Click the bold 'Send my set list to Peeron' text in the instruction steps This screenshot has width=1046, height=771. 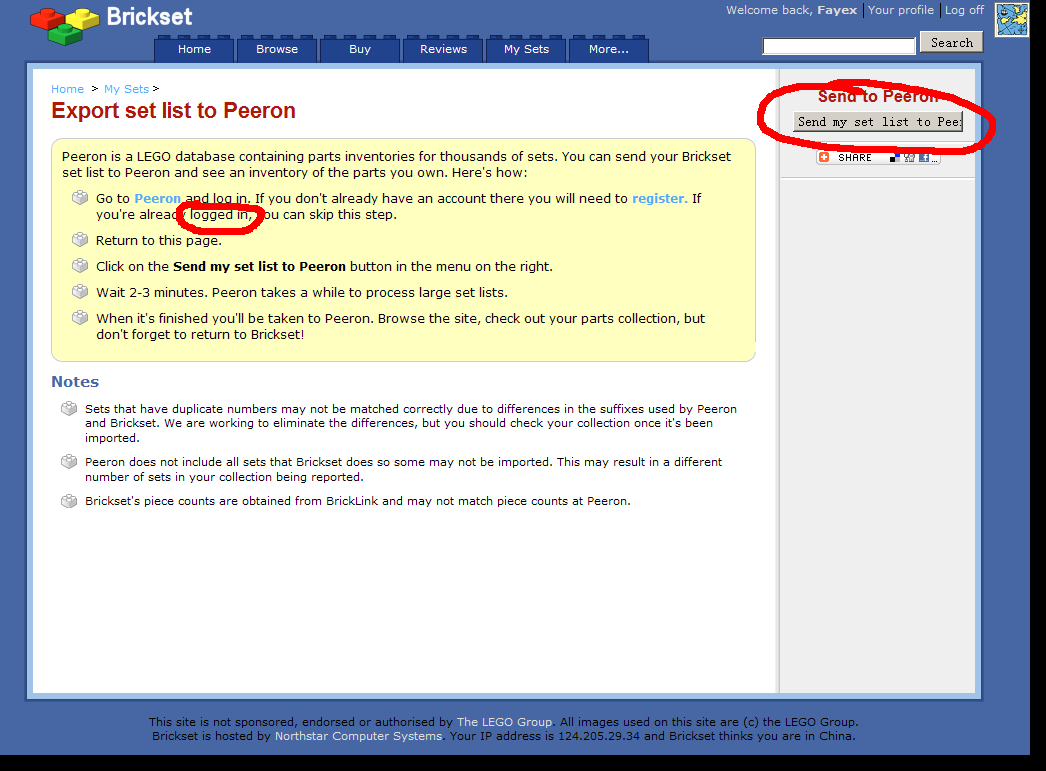click(x=259, y=267)
